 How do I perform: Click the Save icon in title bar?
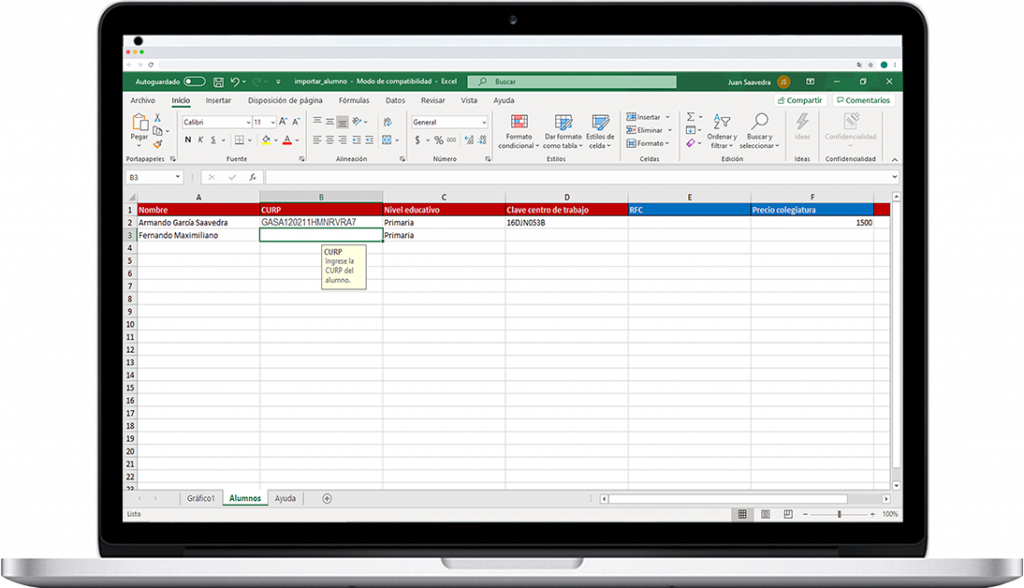click(218, 81)
